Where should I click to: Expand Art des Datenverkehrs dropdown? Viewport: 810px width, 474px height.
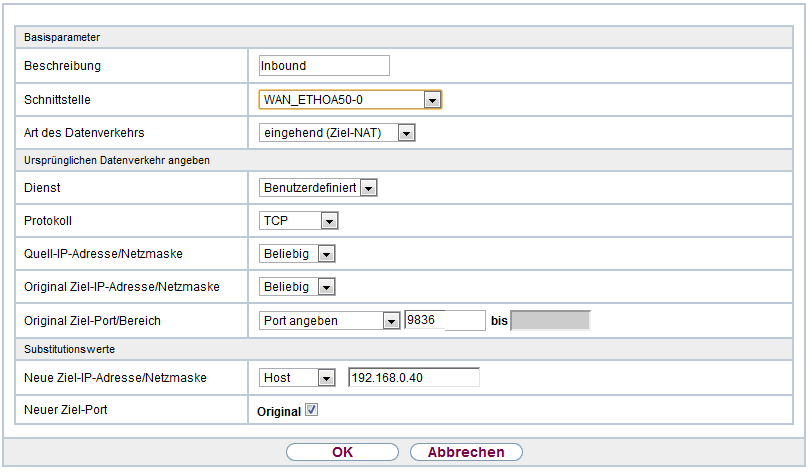point(336,133)
